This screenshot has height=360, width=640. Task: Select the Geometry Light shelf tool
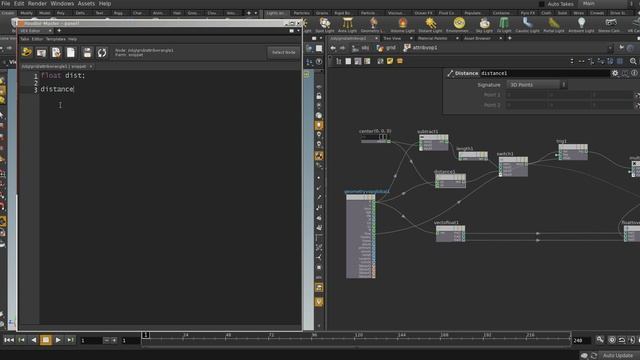point(373,24)
